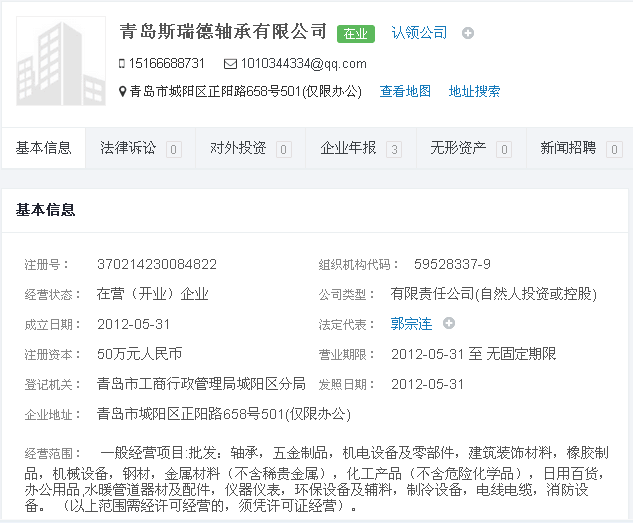Switch to the 法律诉讼 tab
The image size is (633, 523).
coord(128,148)
